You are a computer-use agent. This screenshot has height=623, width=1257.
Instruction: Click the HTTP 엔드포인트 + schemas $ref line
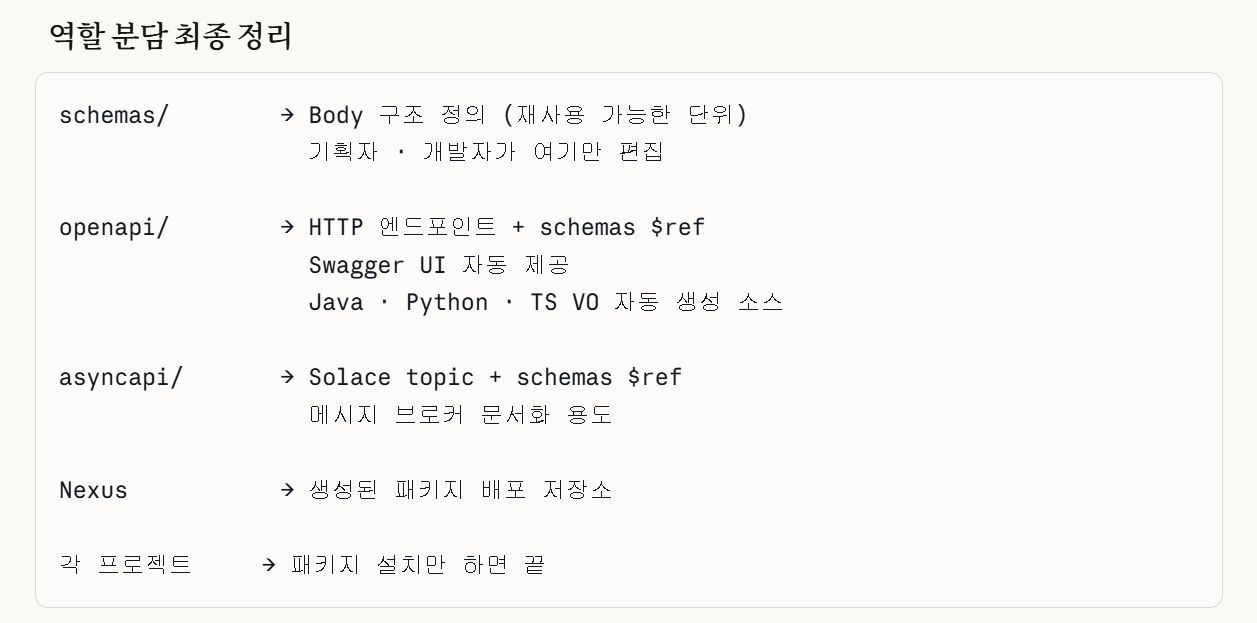click(506, 228)
